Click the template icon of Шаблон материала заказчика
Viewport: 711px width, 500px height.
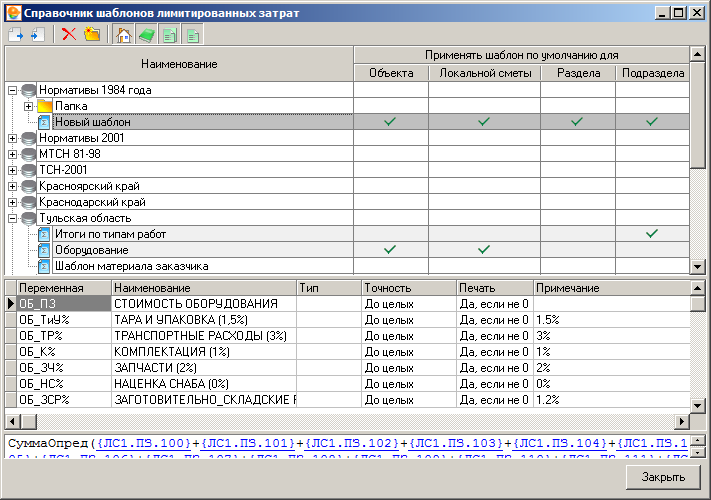point(44,266)
